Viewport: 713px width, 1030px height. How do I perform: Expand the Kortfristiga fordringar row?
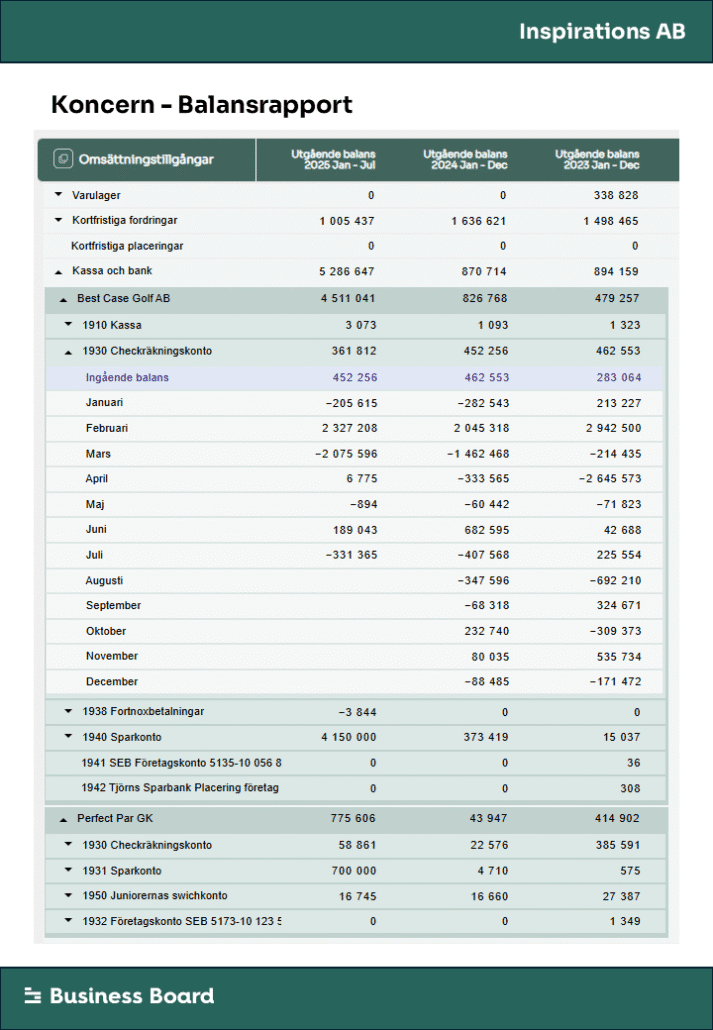58,220
